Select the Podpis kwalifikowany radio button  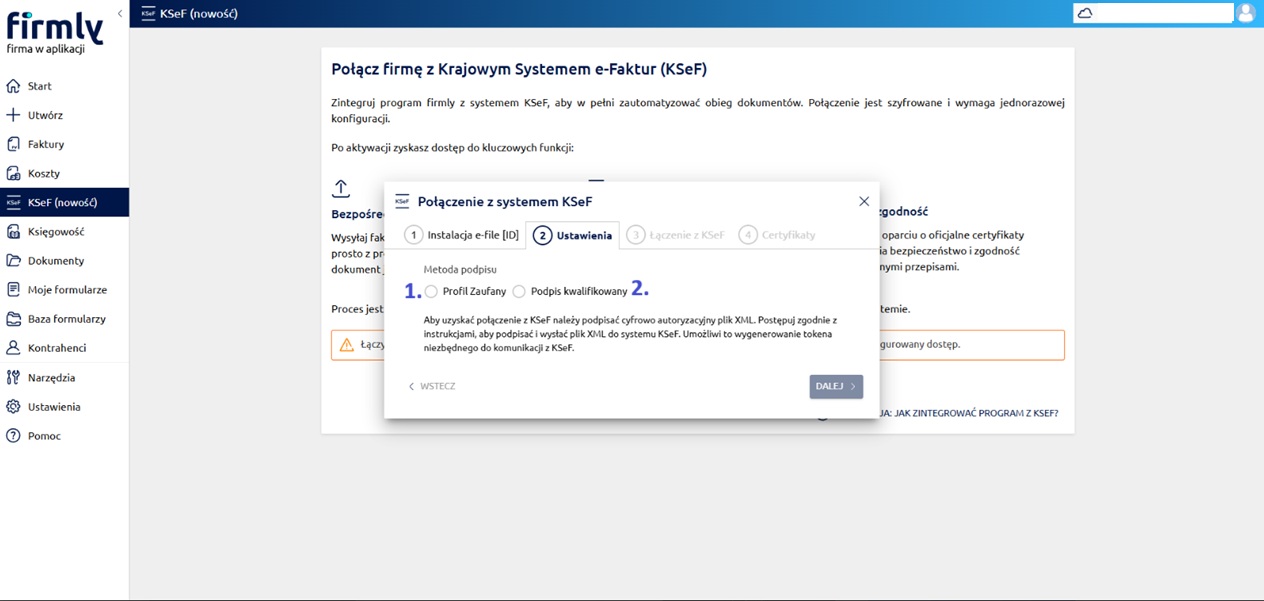click(519, 292)
